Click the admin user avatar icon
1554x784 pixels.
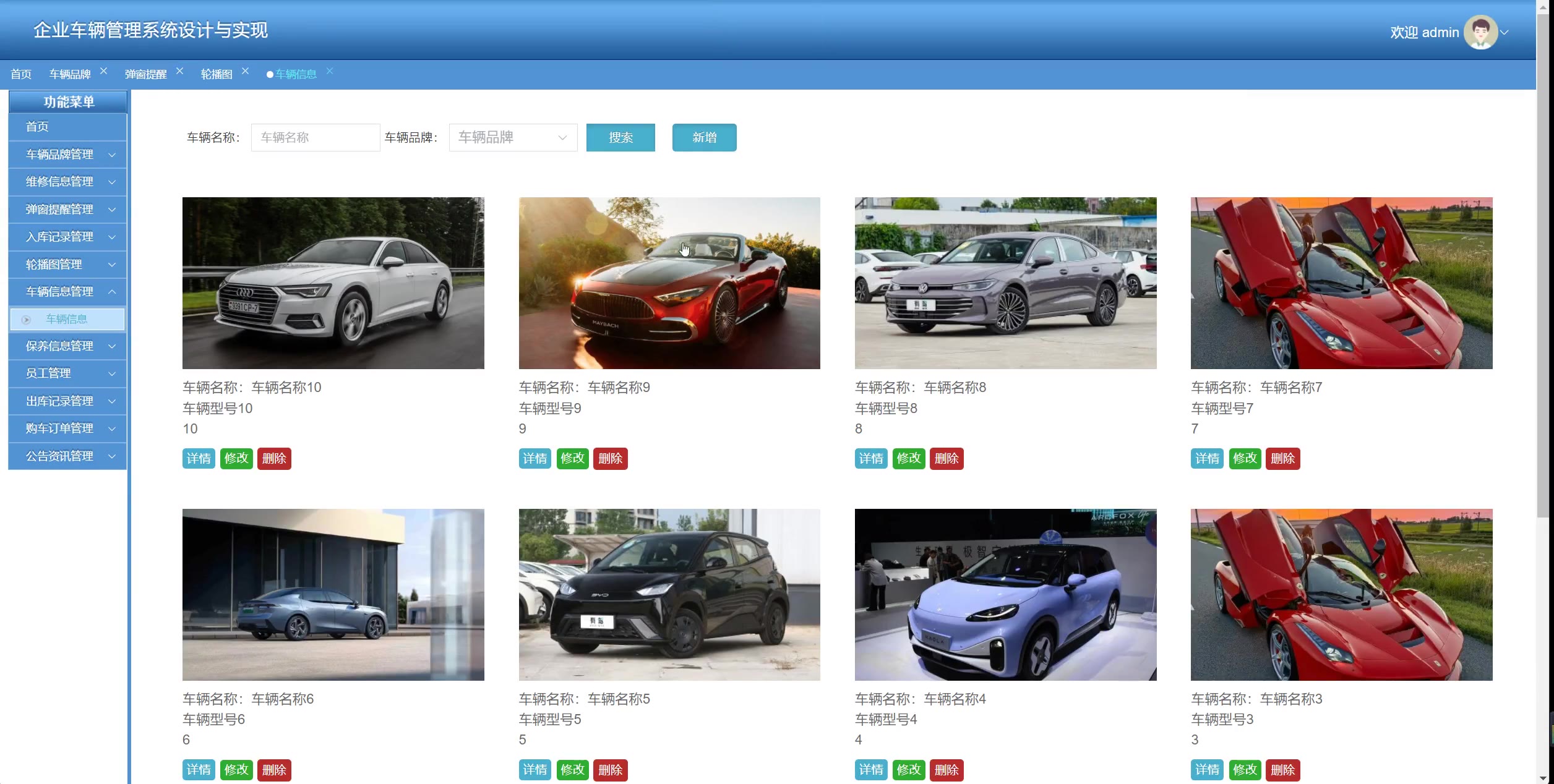[x=1480, y=32]
